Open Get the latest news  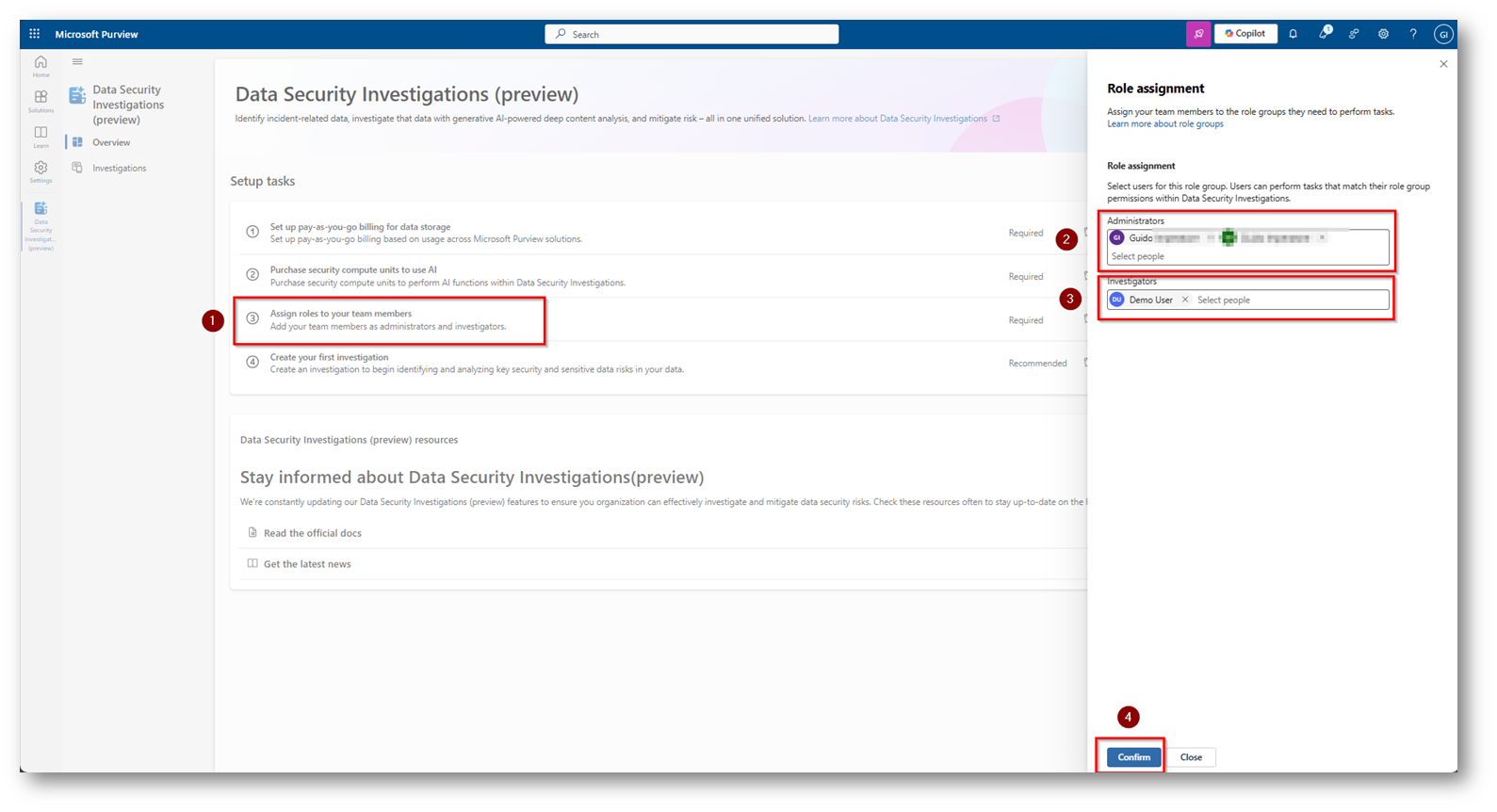(307, 564)
